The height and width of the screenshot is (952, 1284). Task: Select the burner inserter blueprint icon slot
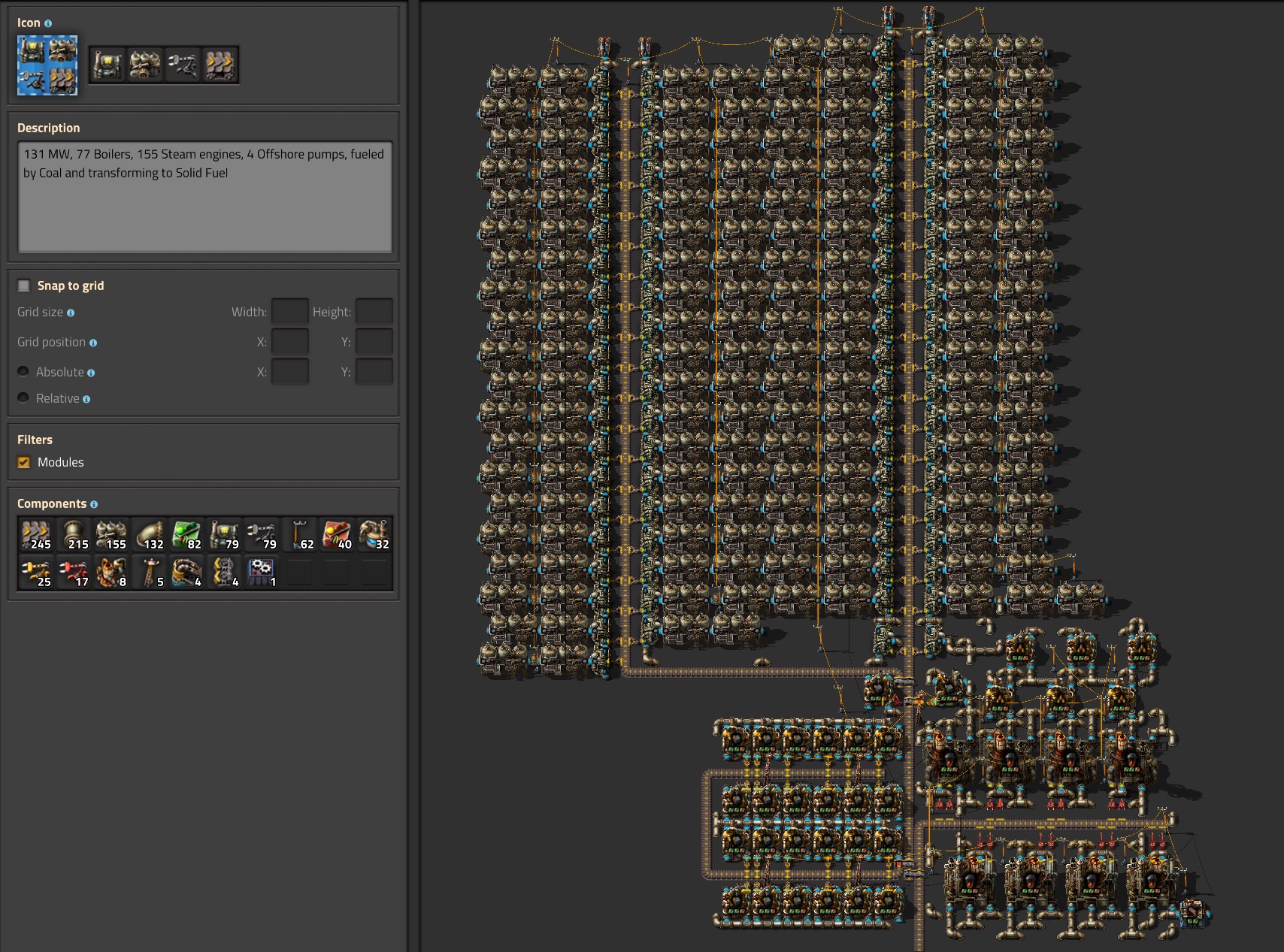(183, 65)
